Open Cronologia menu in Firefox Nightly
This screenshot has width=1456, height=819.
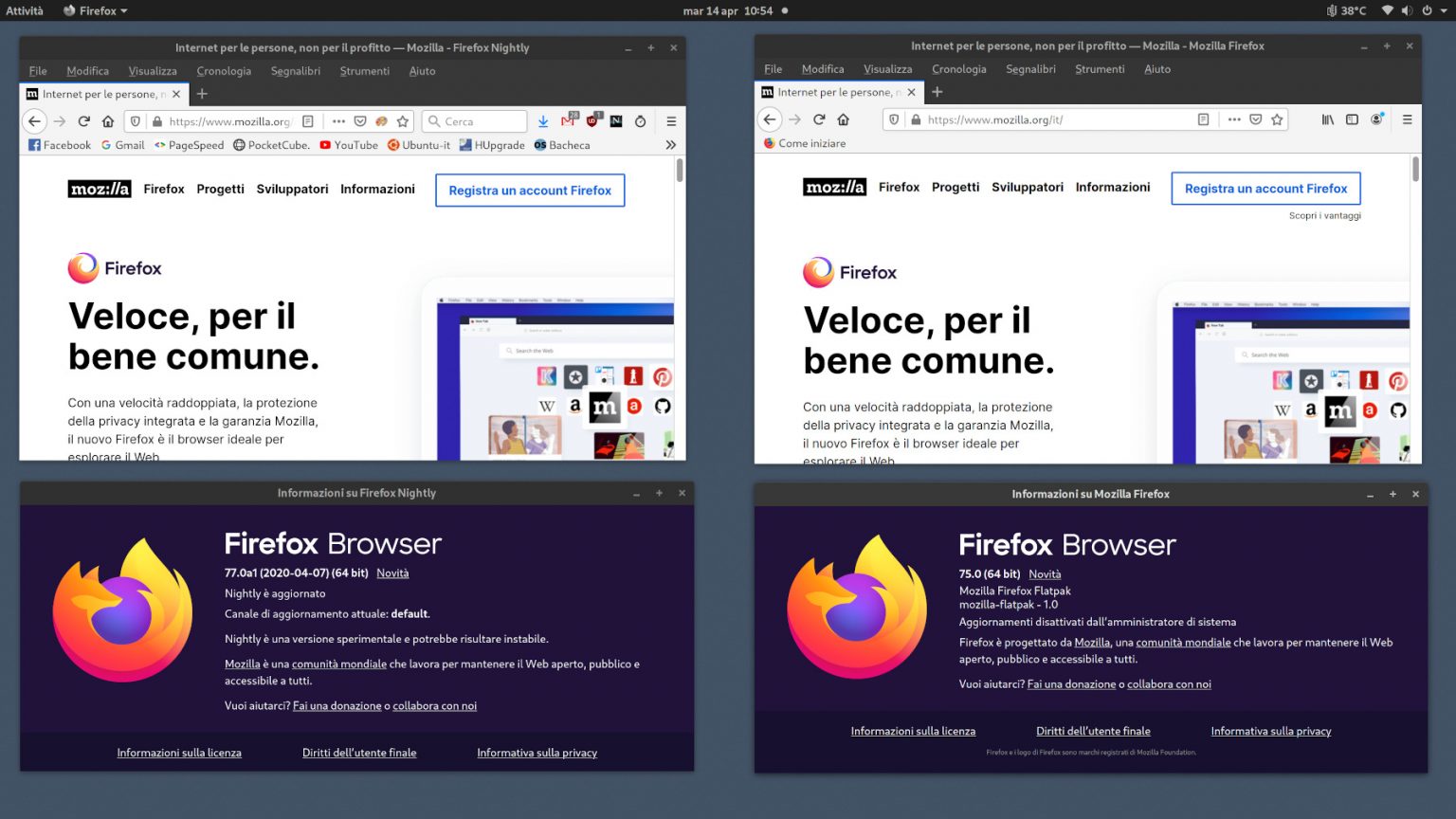click(224, 71)
